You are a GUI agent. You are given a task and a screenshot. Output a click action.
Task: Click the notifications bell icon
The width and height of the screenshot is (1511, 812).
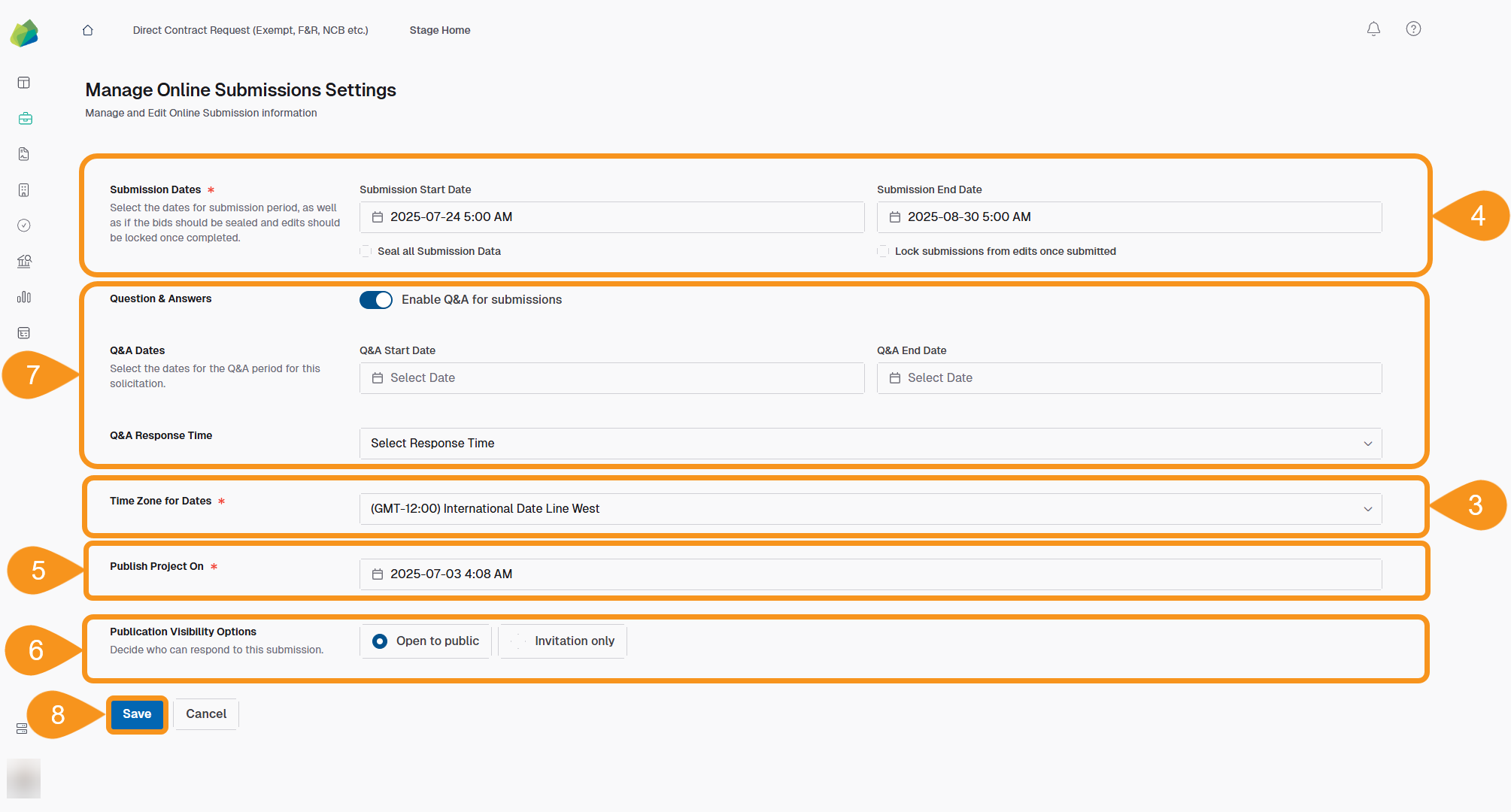[1373, 29]
